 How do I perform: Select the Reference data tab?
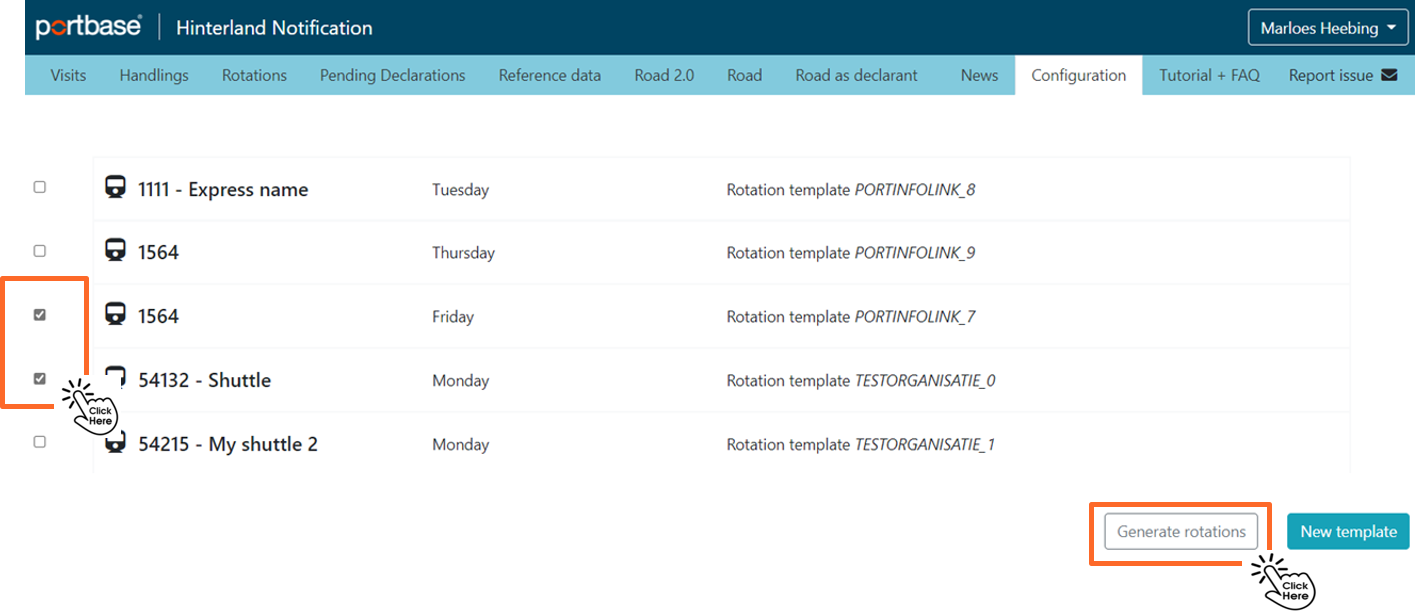550,75
